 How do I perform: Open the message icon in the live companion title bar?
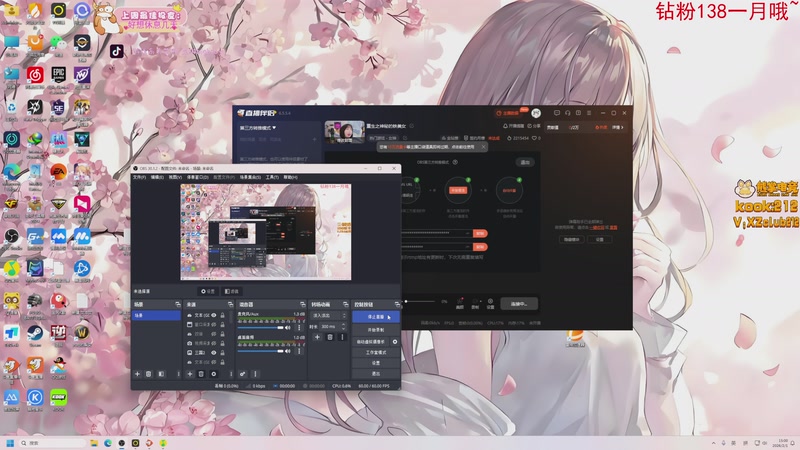point(557,113)
